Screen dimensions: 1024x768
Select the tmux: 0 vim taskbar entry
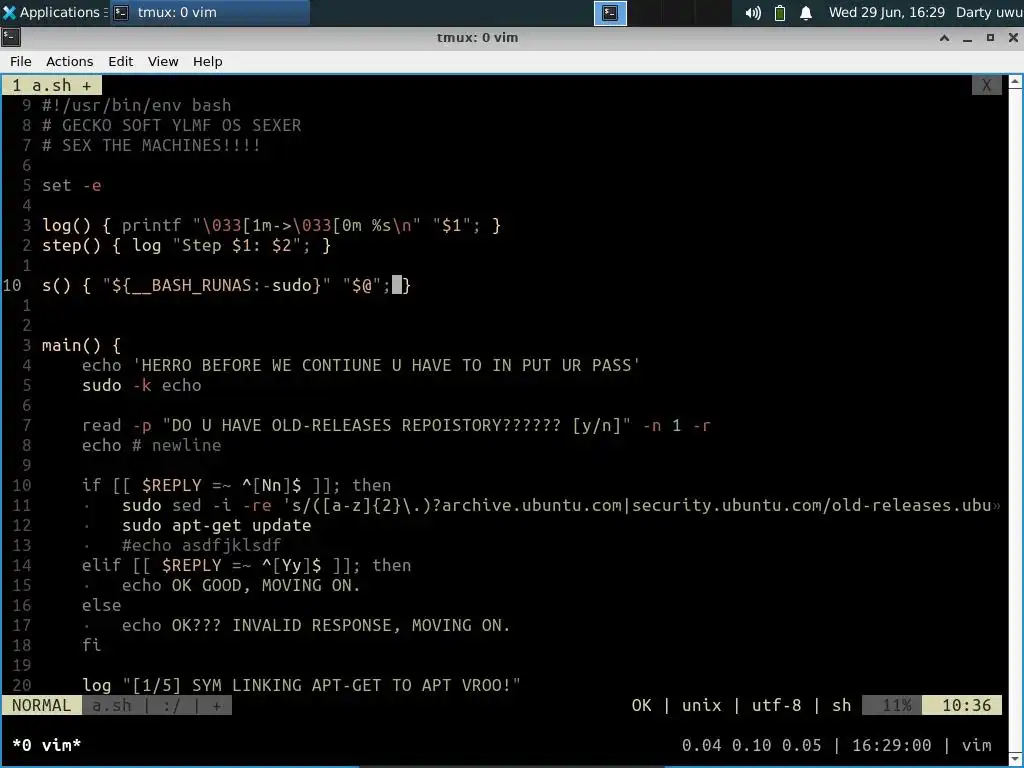[209, 12]
